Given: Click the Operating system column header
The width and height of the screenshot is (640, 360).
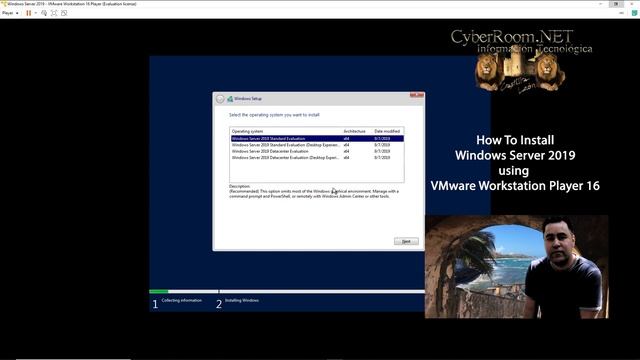Looking at the screenshot, I should pyautogui.click(x=247, y=131).
